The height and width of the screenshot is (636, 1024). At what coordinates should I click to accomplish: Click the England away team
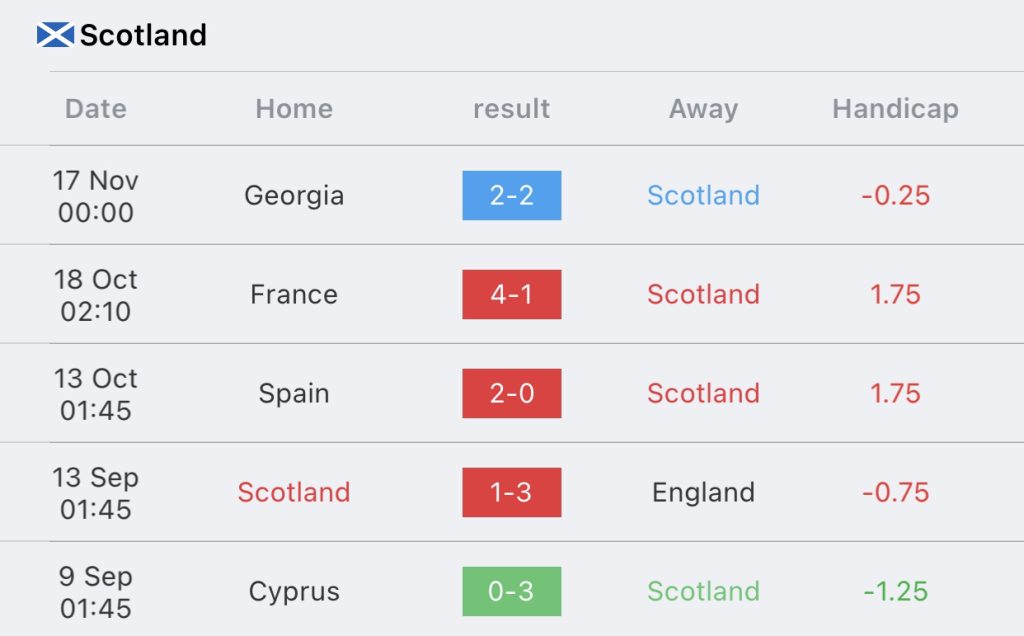[703, 492]
